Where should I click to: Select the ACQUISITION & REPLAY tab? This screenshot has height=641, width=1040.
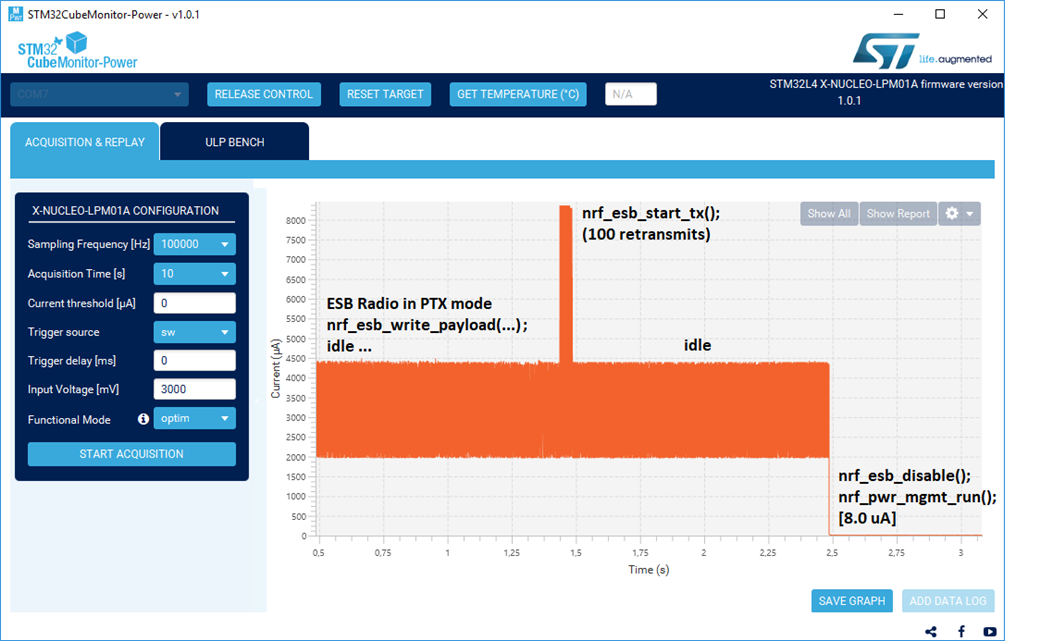[85, 142]
